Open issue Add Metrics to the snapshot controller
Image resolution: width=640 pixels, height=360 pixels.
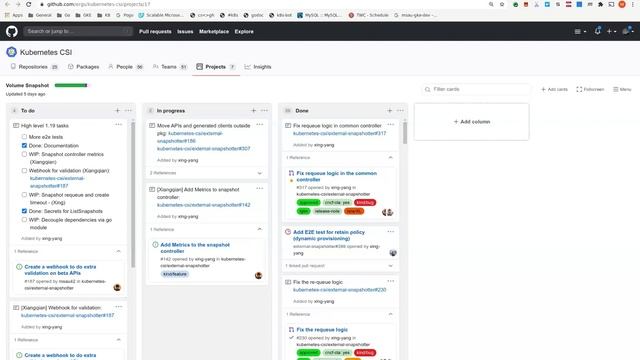pos(195,248)
